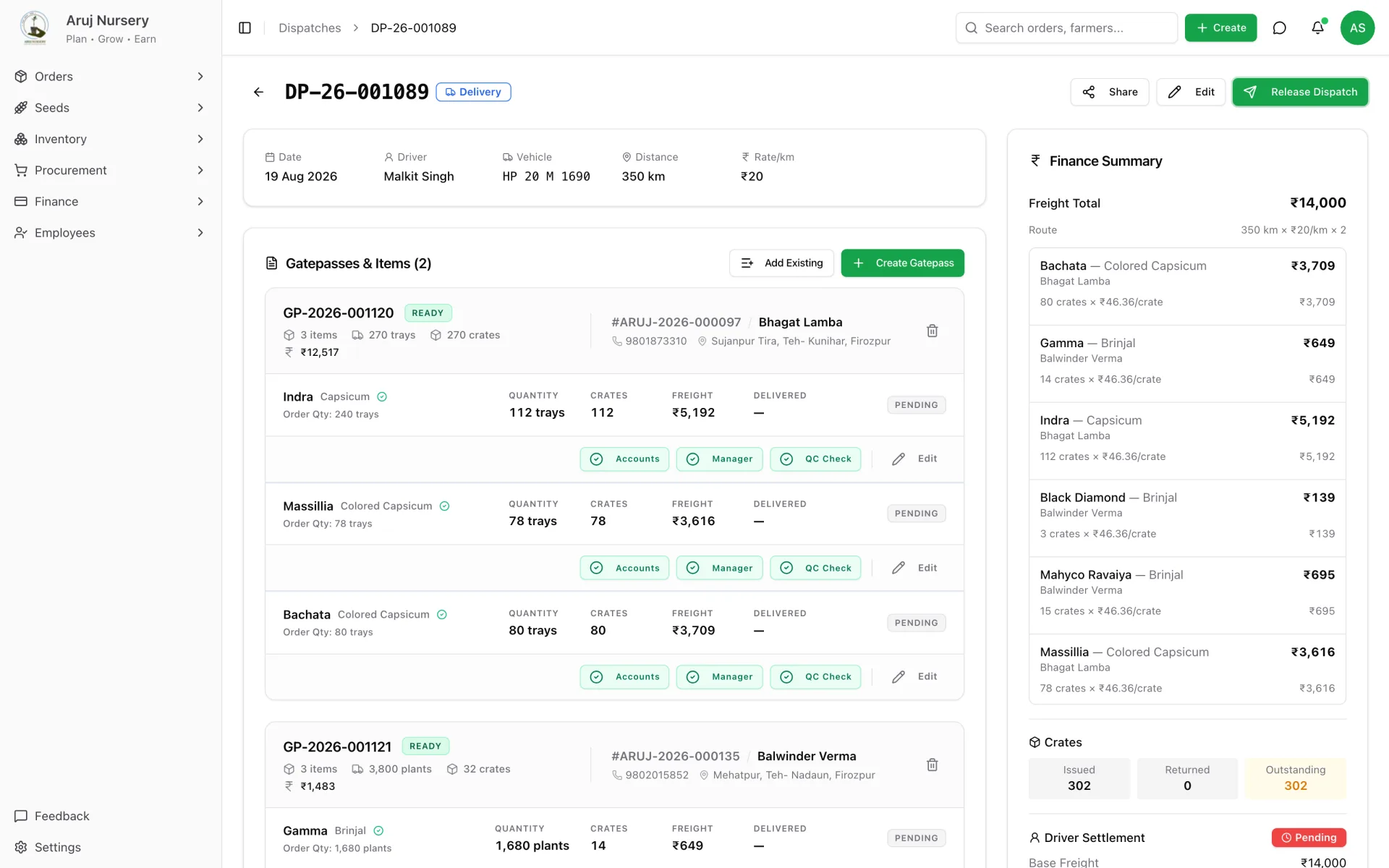1389x868 pixels.
Task: Focus the search orders, farmers field
Action: [1066, 27]
